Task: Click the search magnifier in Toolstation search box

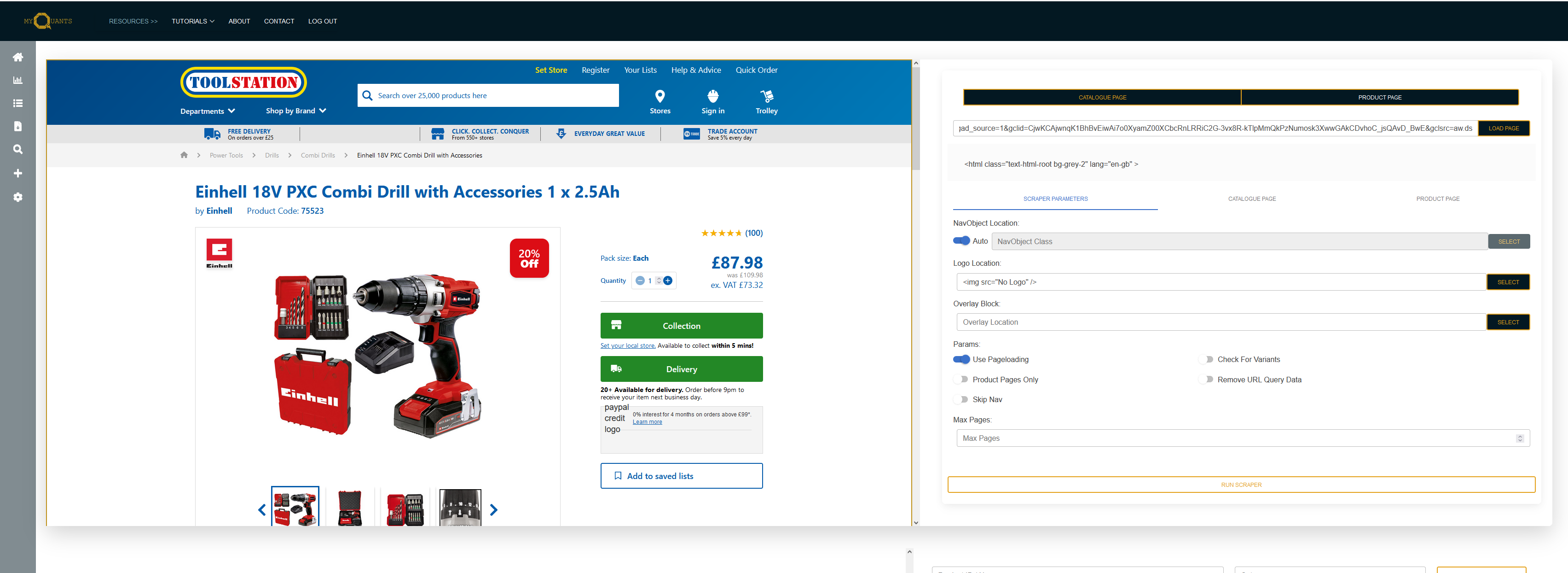Action: (367, 96)
